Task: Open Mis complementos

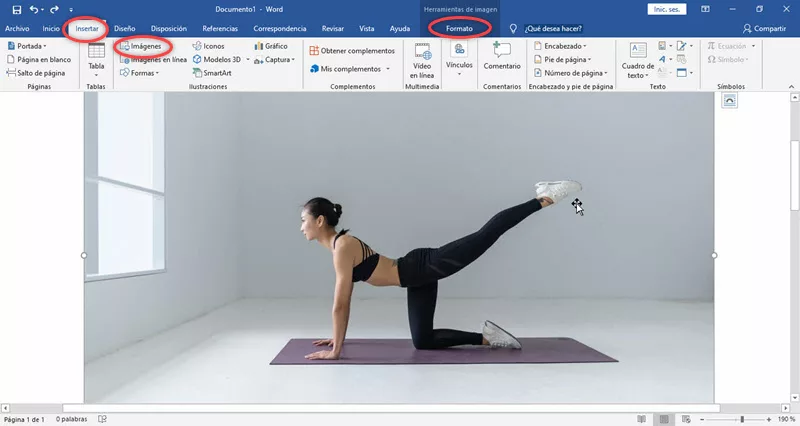Action: tap(345, 68)
